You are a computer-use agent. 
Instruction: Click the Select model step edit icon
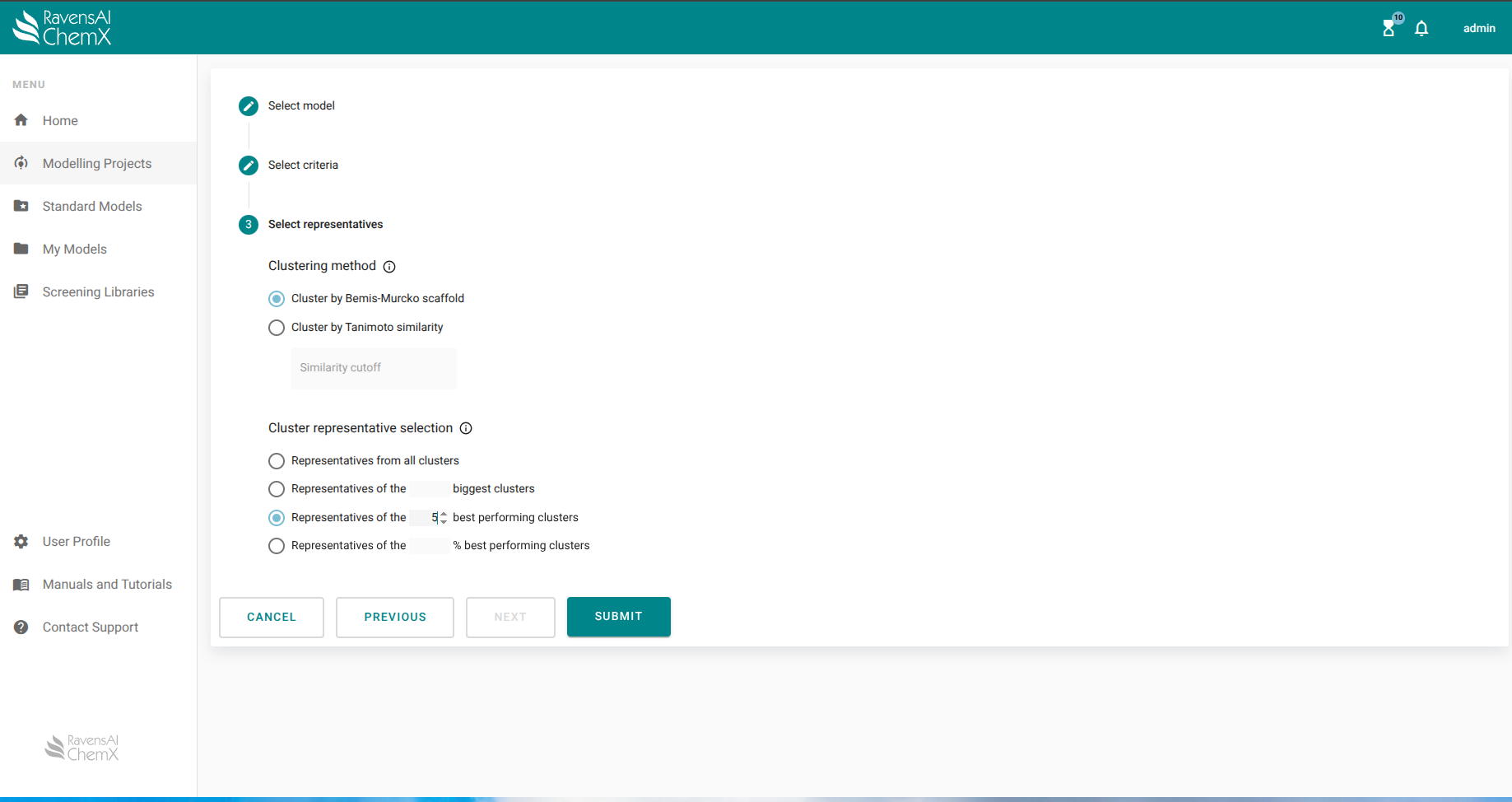249,106
